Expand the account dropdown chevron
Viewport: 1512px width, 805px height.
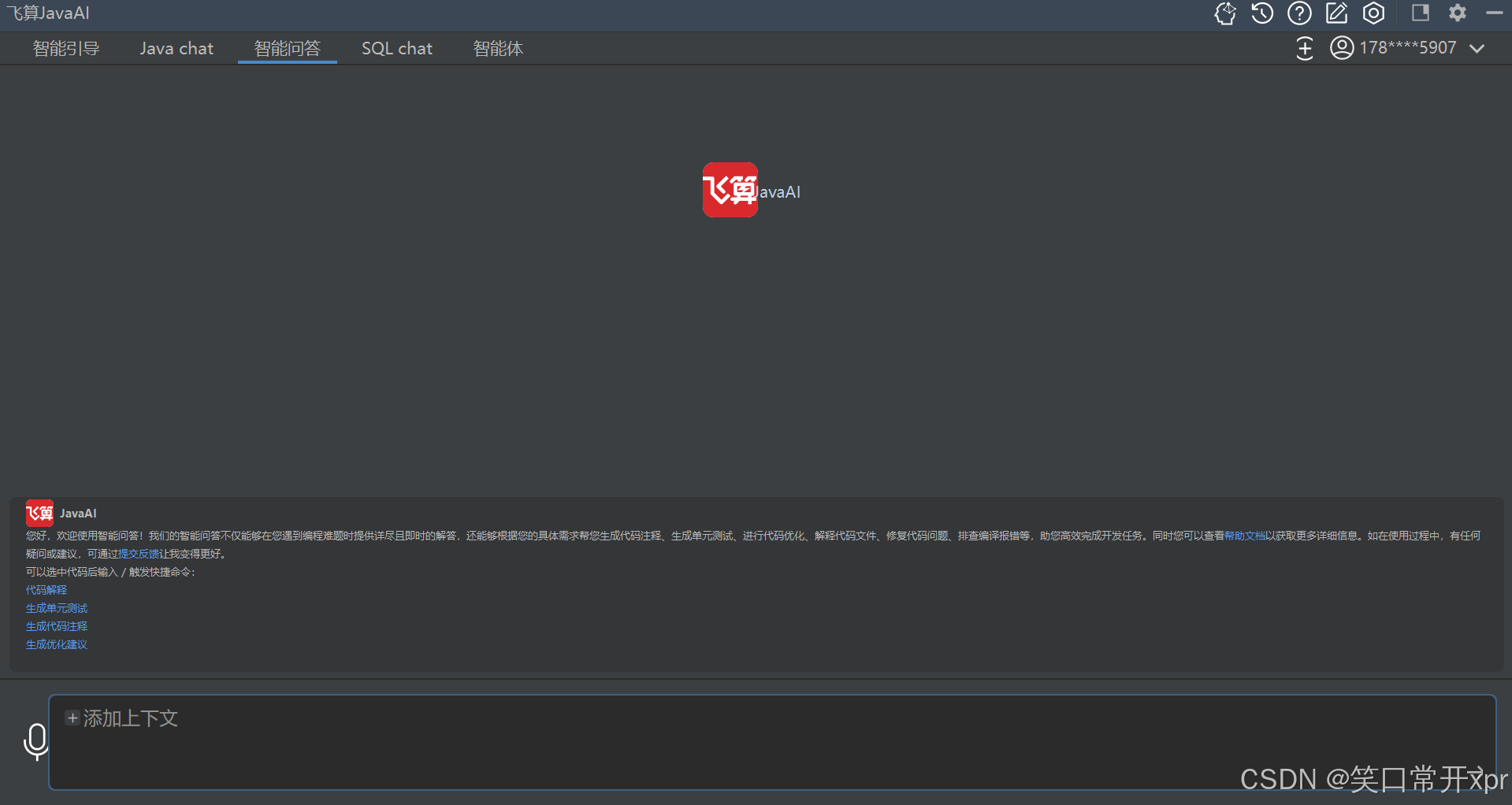pos(1477,48)
